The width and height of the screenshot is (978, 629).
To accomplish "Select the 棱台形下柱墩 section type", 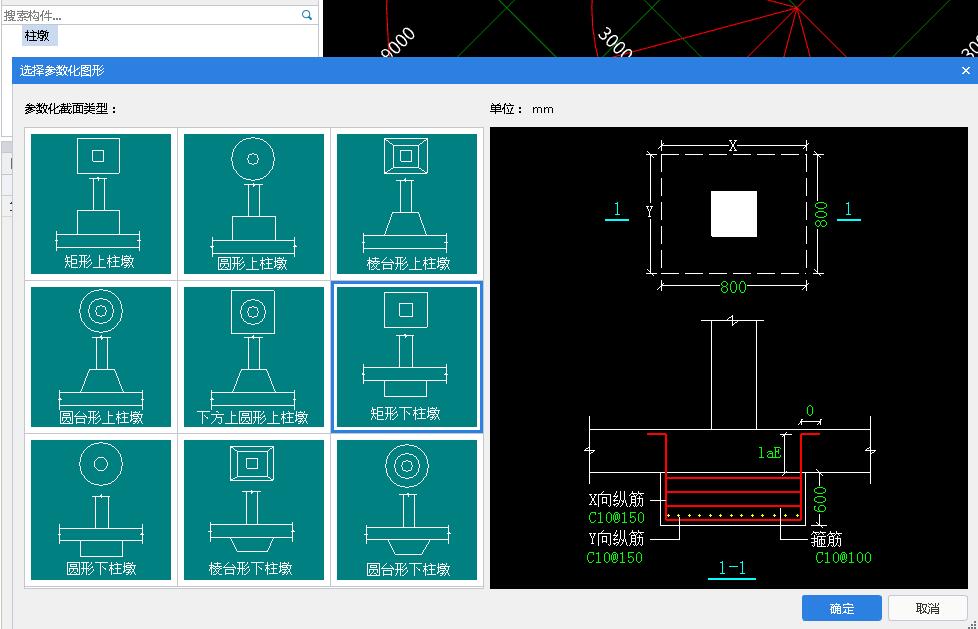I will (254, 510).
